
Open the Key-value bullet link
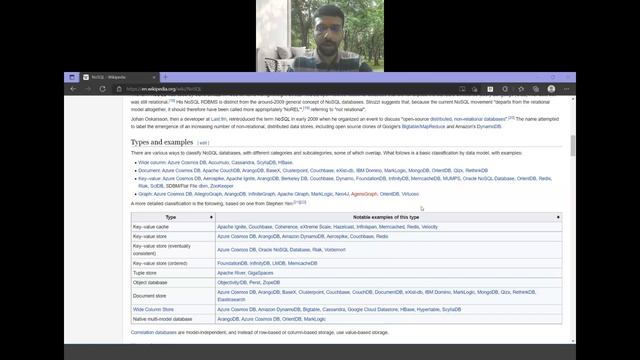click(x=149, y=178)
